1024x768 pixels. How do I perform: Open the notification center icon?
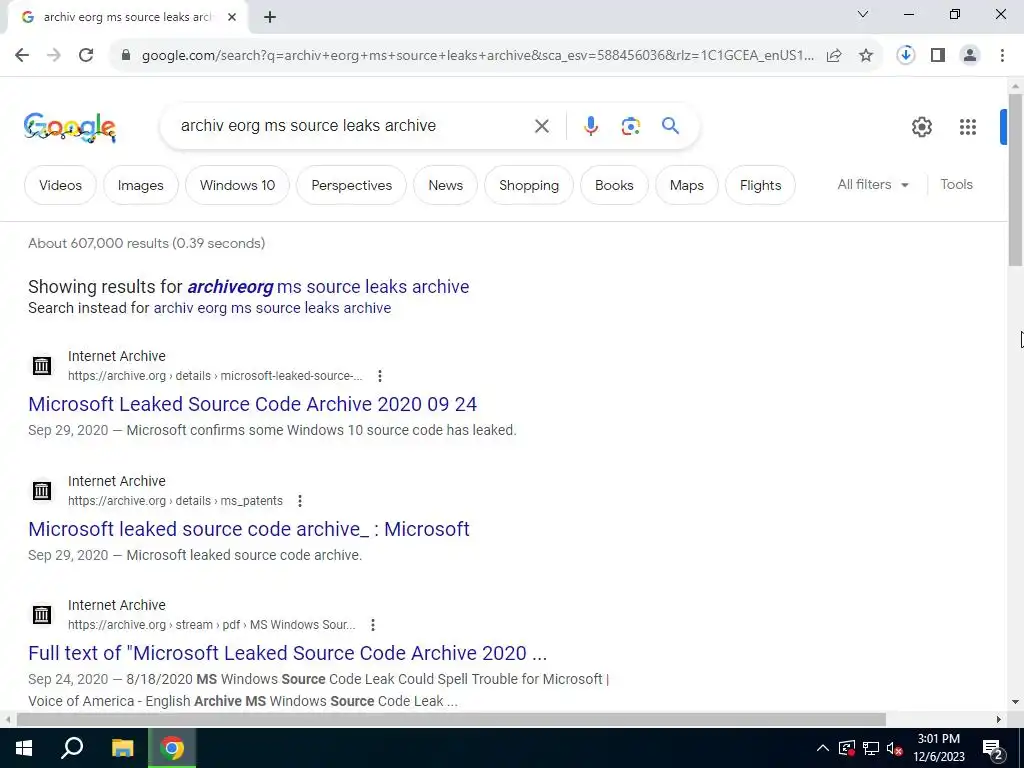tap(993, 749)
